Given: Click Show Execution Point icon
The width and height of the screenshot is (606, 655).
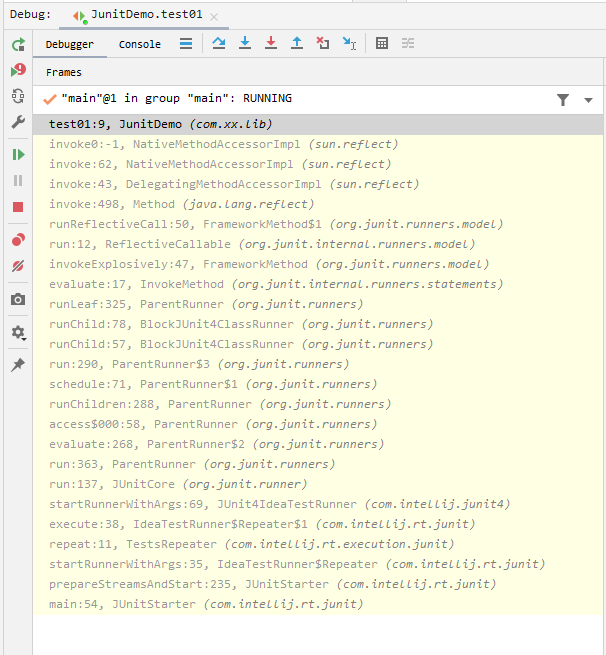Looking at the screenshot, I should click(186, 43).
